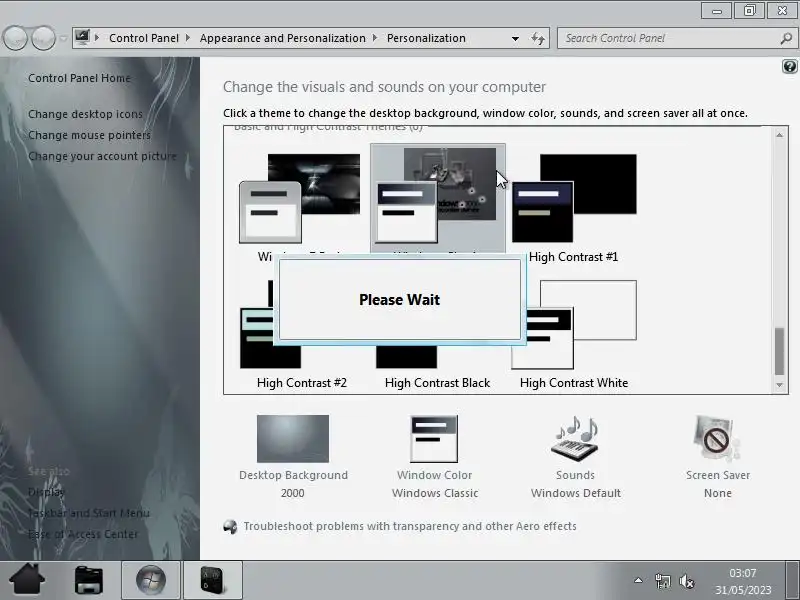The image size is (800, 600).
Task: Open Ease of Access Center link
Action: pos(83,534)
